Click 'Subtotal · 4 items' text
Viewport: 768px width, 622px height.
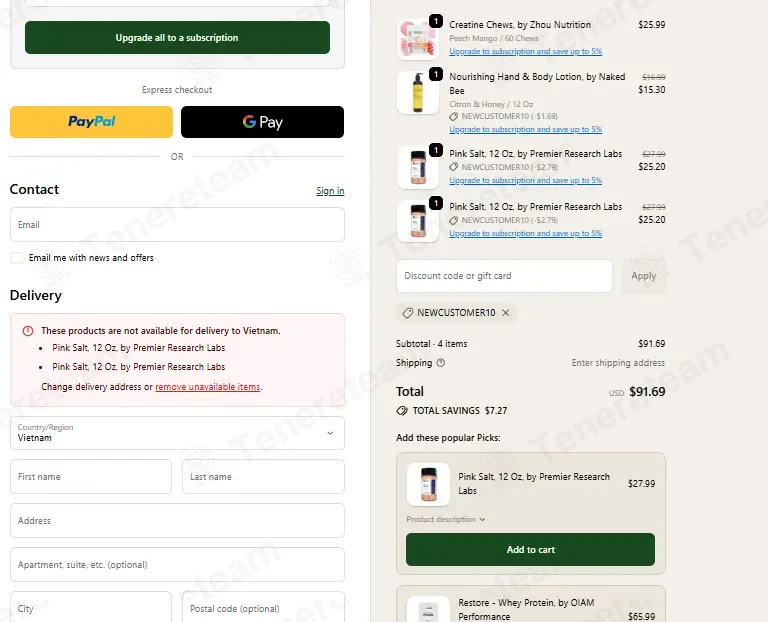432,344
